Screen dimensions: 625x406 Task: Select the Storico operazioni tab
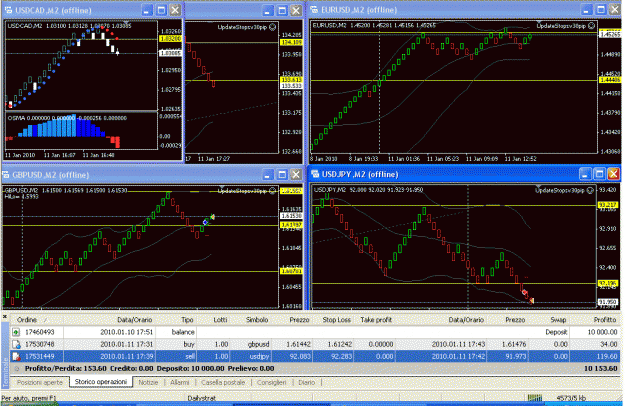pos(101,382)
